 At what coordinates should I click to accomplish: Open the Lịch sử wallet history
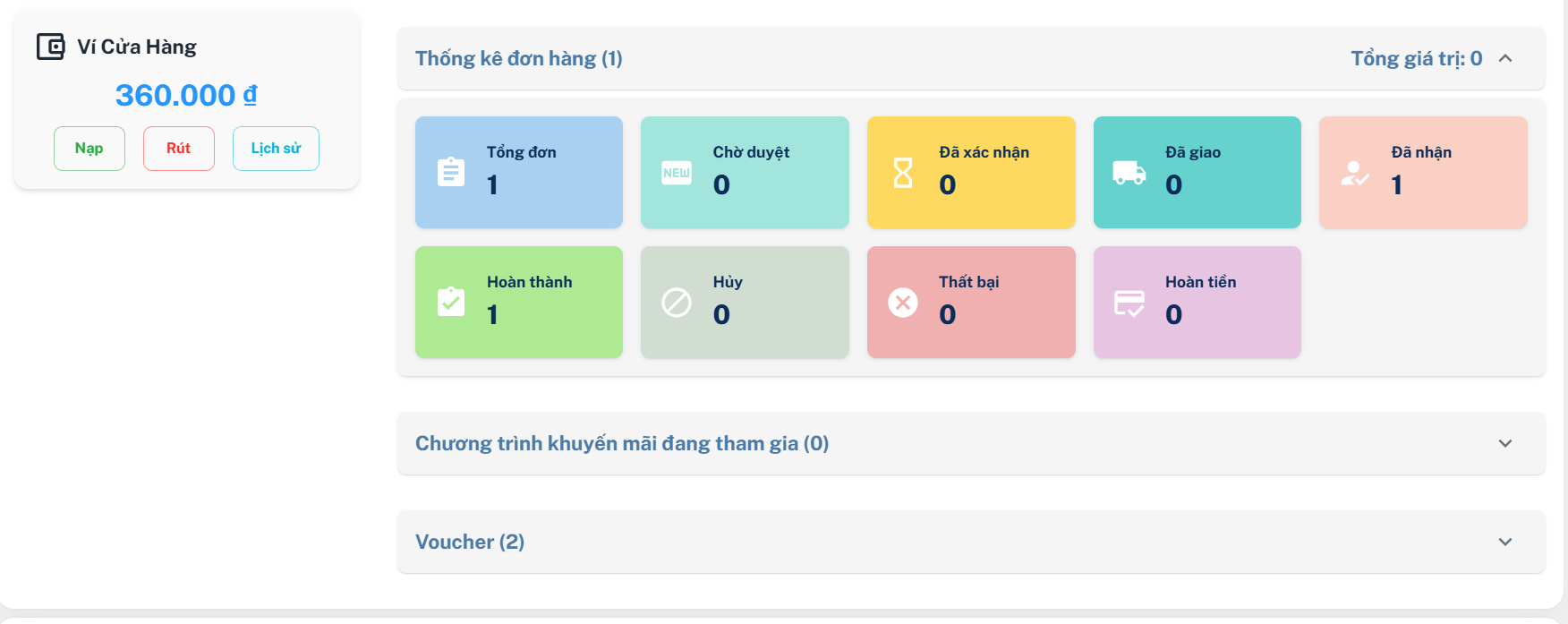pos(276,149)
